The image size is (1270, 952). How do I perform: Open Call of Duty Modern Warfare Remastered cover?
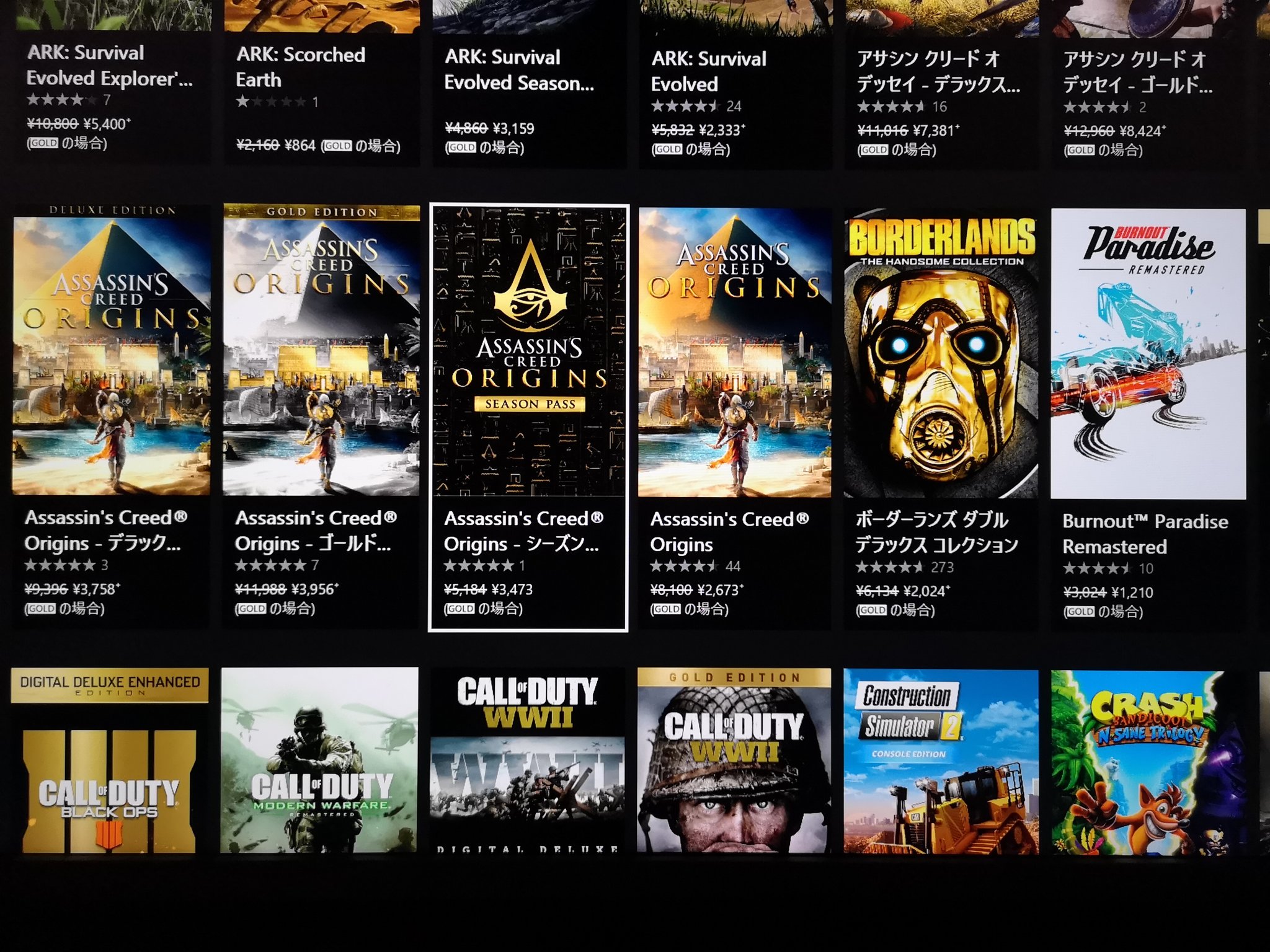[319, 760]
